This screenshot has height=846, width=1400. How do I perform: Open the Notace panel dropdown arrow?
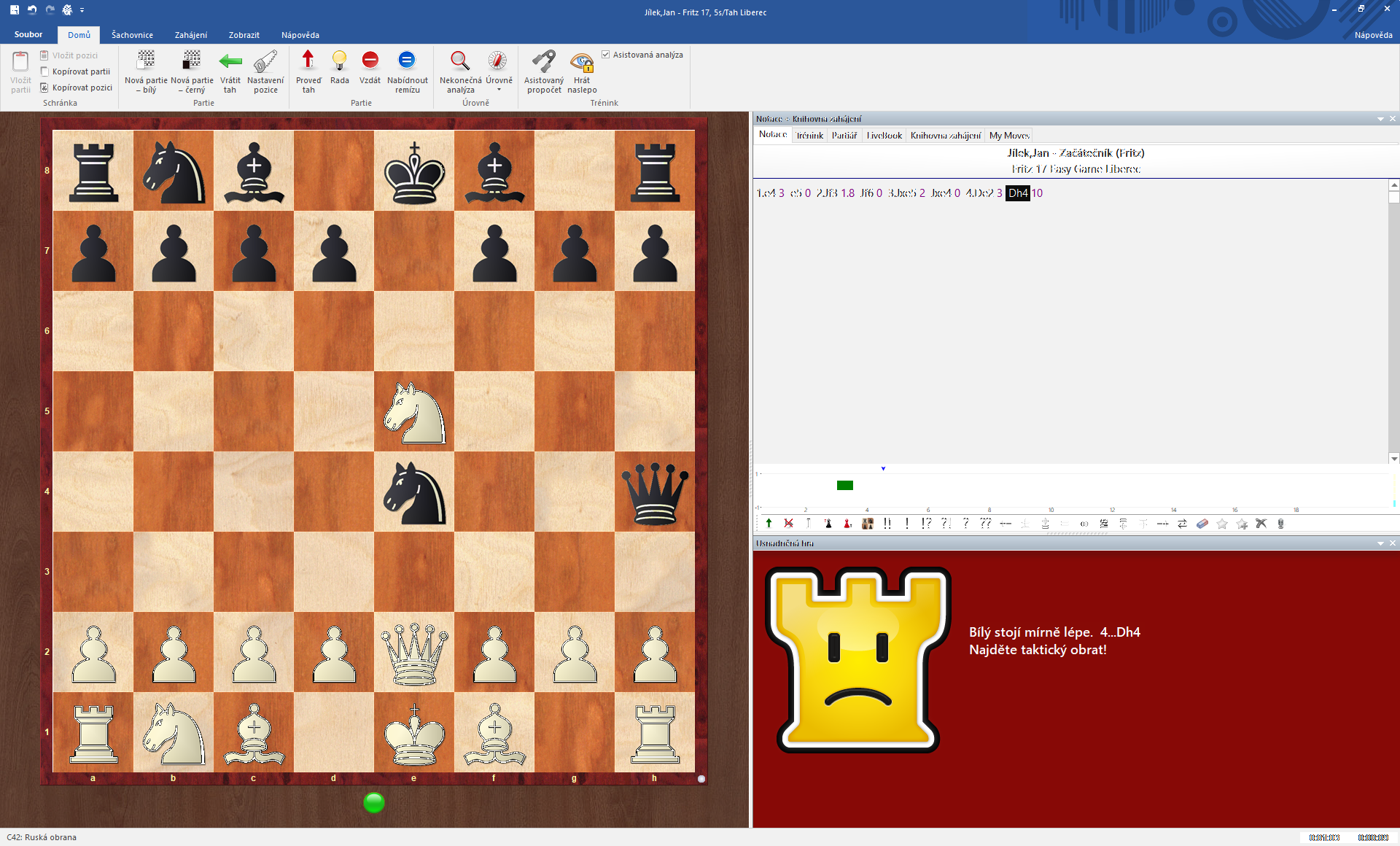(x=1380, y=119)
